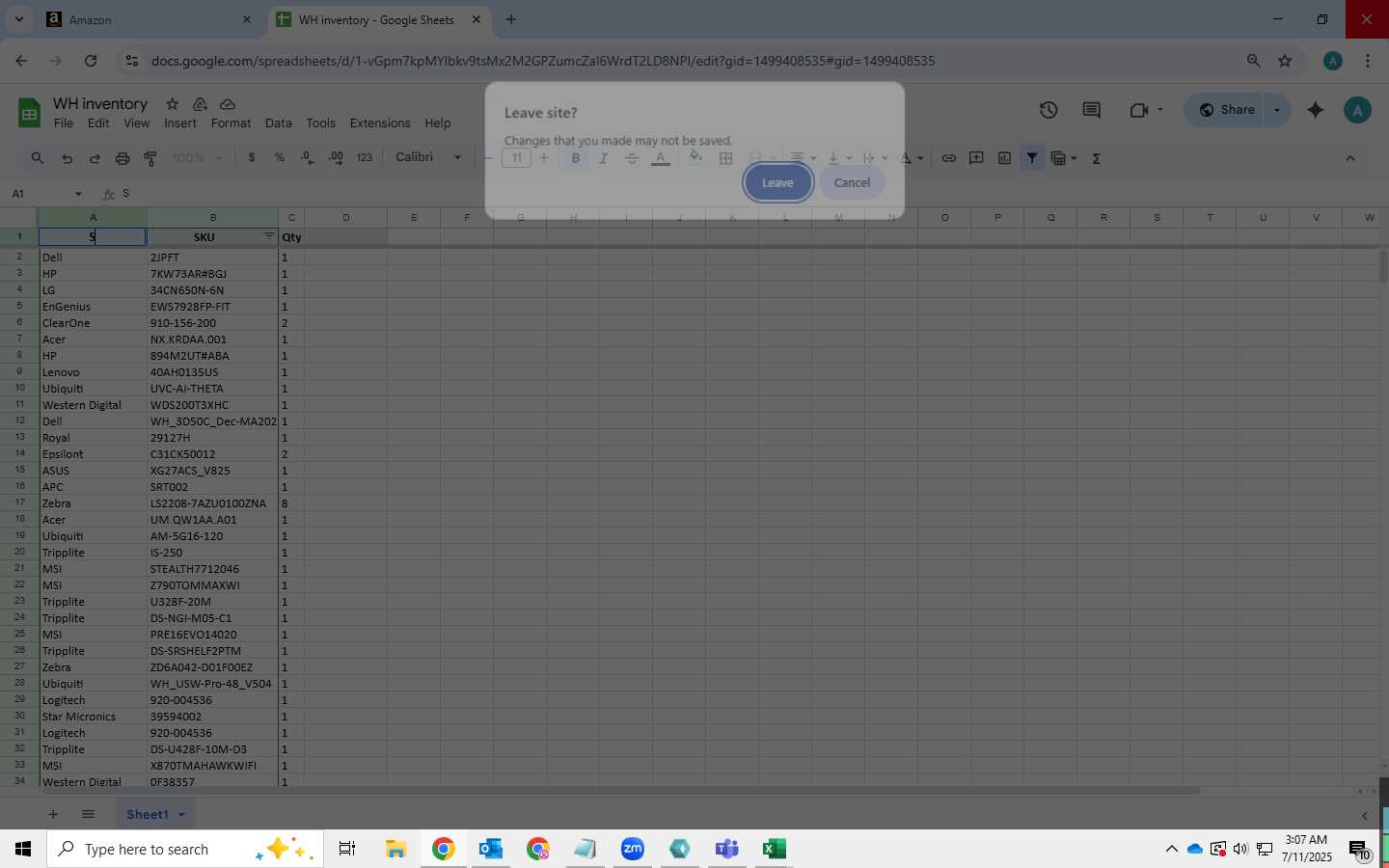This screenshot has height=868, width=1389.
Task: Open text rotation dropdown
Action: coord(875,158)
